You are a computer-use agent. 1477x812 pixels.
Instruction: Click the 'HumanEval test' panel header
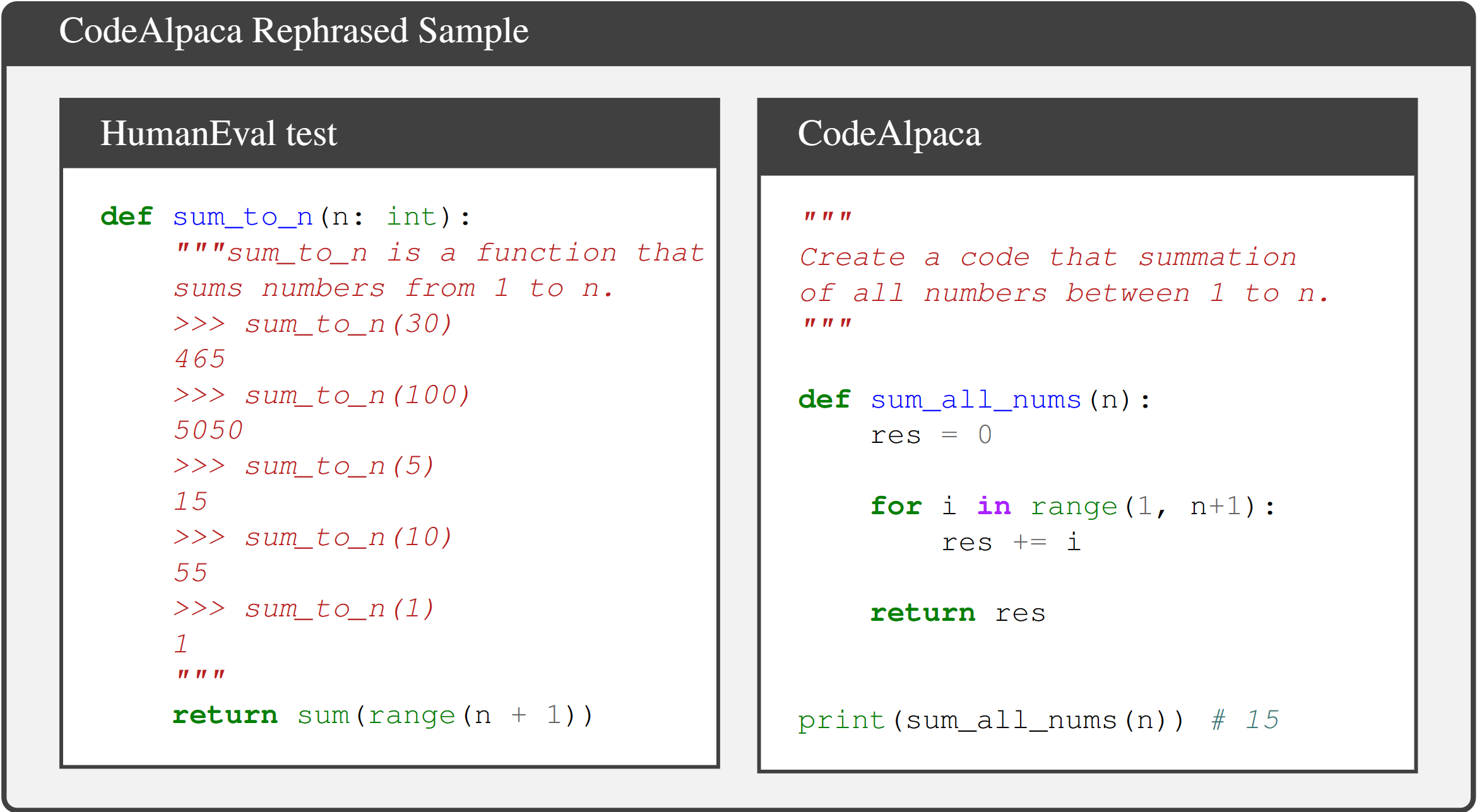pos(218,134)
